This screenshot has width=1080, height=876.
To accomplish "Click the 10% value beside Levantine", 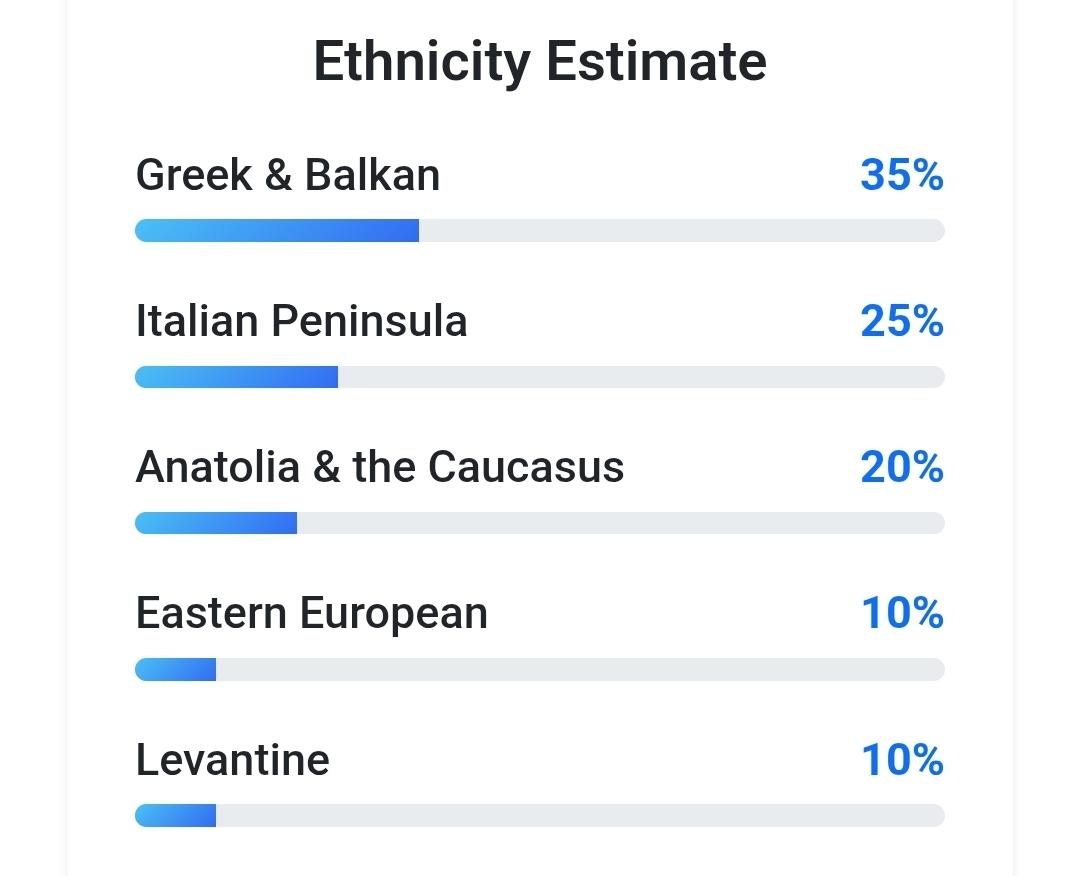I will [x=902, y=759].
